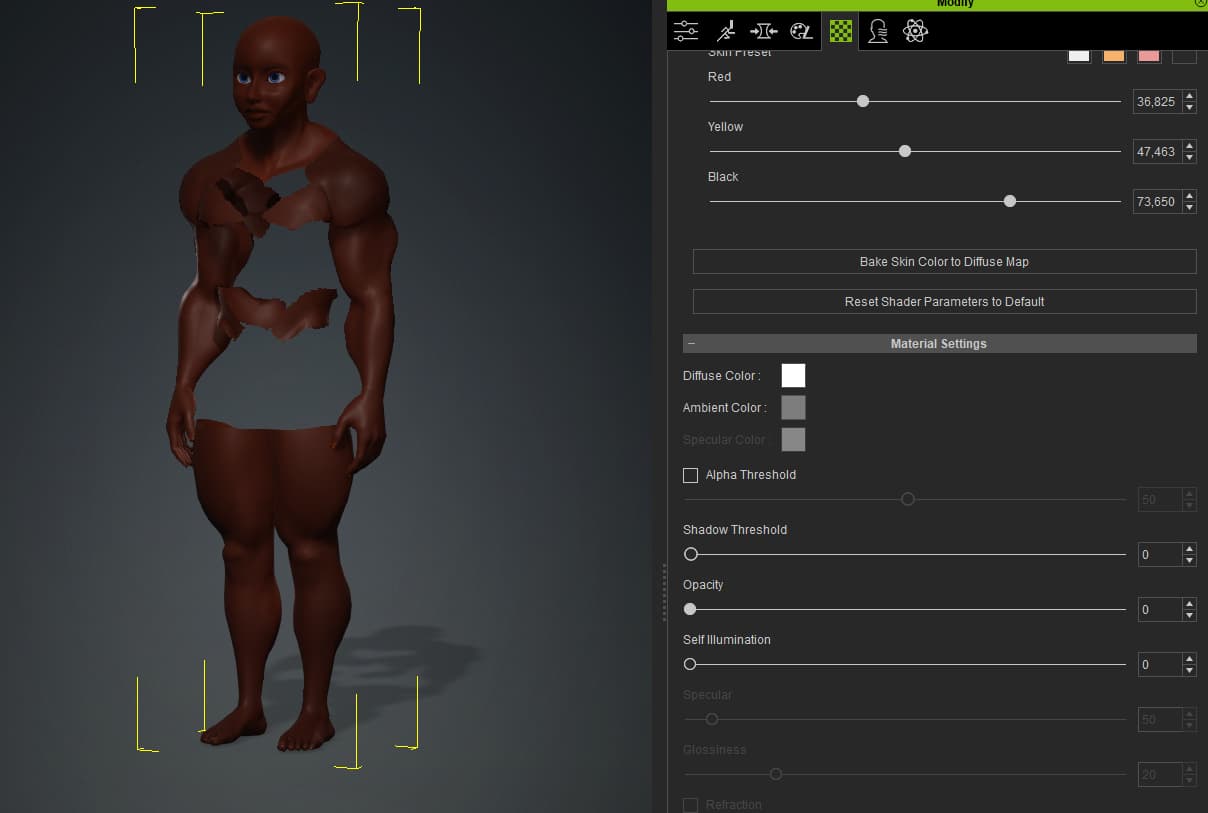Decrease Shadow Threshold with down arrow

click(1189, 560)
